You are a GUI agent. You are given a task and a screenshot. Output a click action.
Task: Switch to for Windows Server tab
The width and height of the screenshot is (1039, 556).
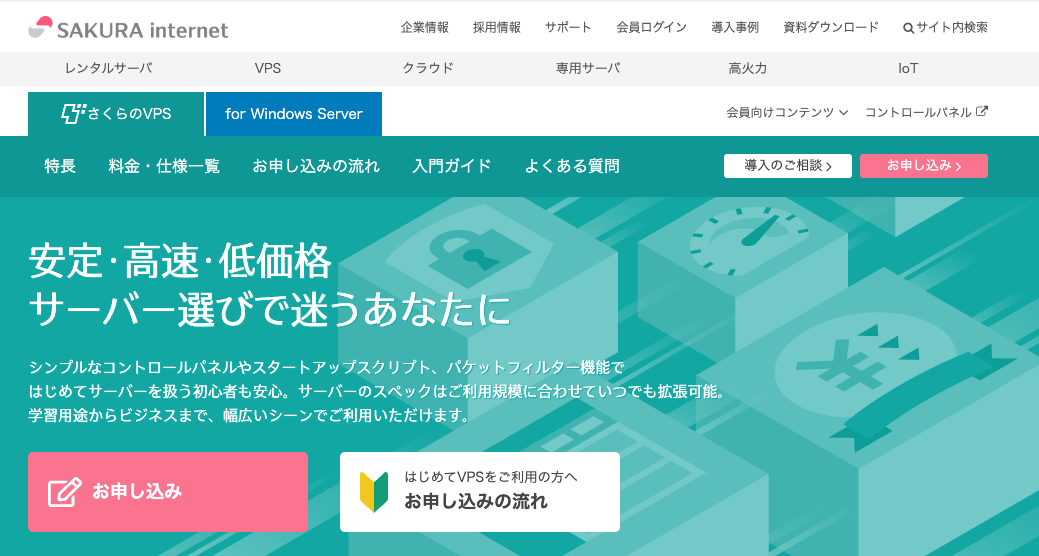pos(294,114)
